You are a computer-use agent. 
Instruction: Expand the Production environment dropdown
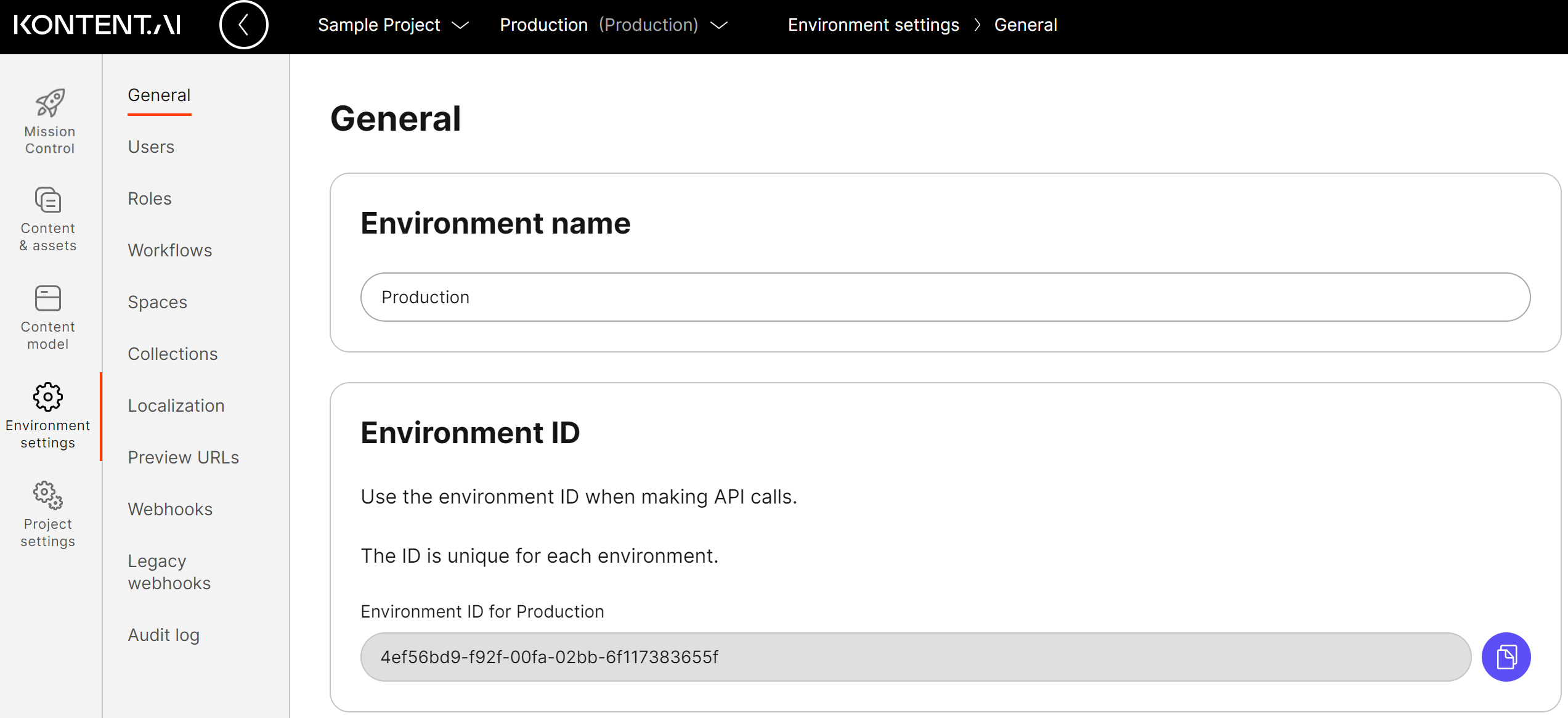point(614,25)
